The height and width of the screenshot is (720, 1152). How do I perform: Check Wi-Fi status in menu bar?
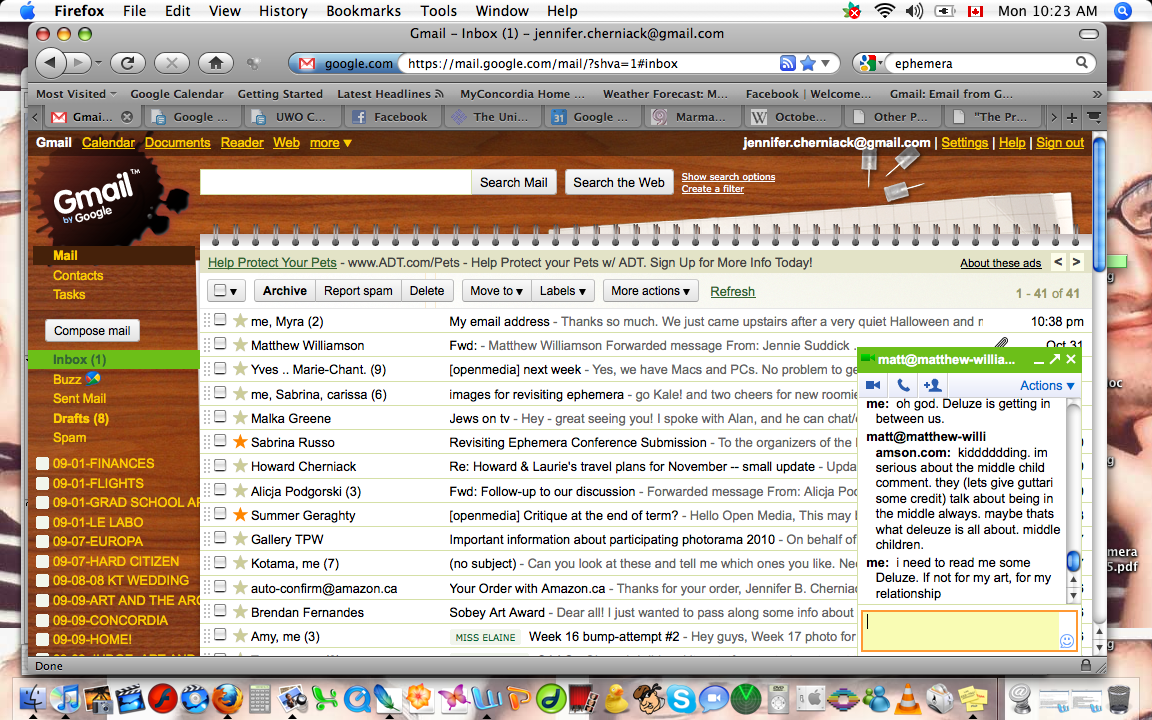885,11
